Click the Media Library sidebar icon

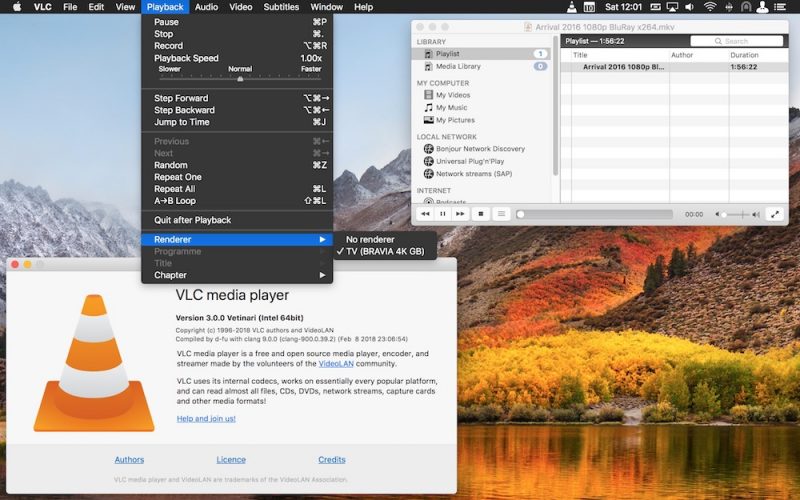coord(429,66)
